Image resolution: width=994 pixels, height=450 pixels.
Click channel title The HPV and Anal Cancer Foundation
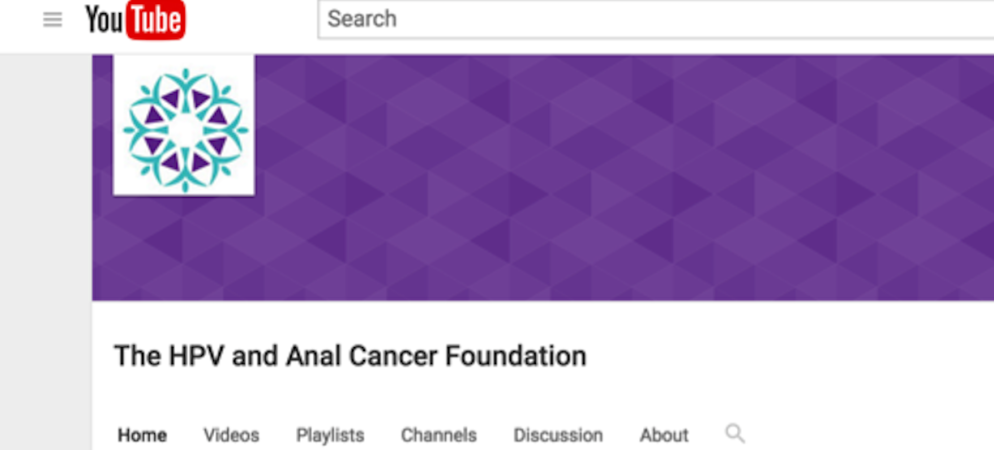350,356
